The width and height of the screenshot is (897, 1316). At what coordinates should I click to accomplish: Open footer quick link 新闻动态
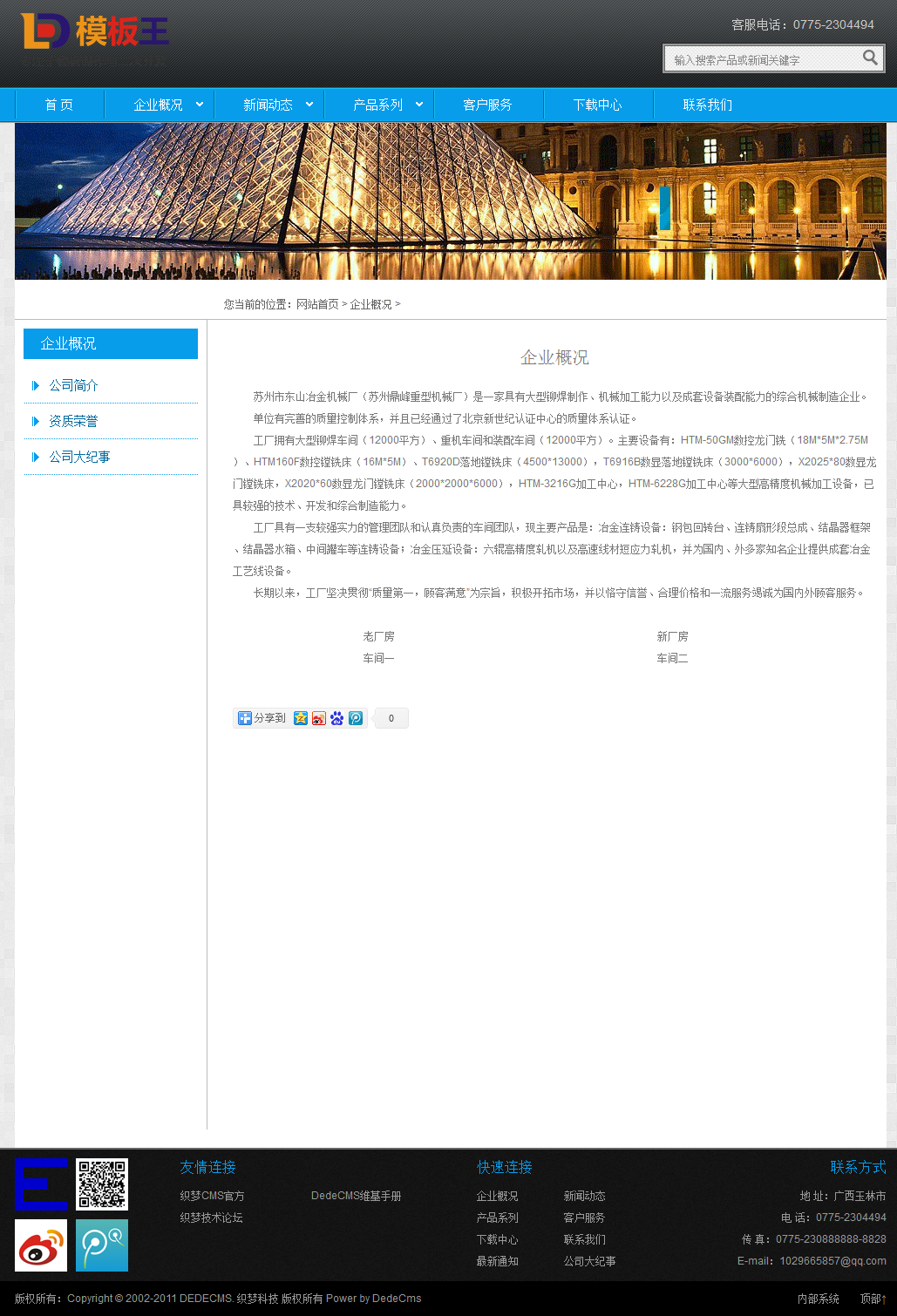(x=584, y=1196)
